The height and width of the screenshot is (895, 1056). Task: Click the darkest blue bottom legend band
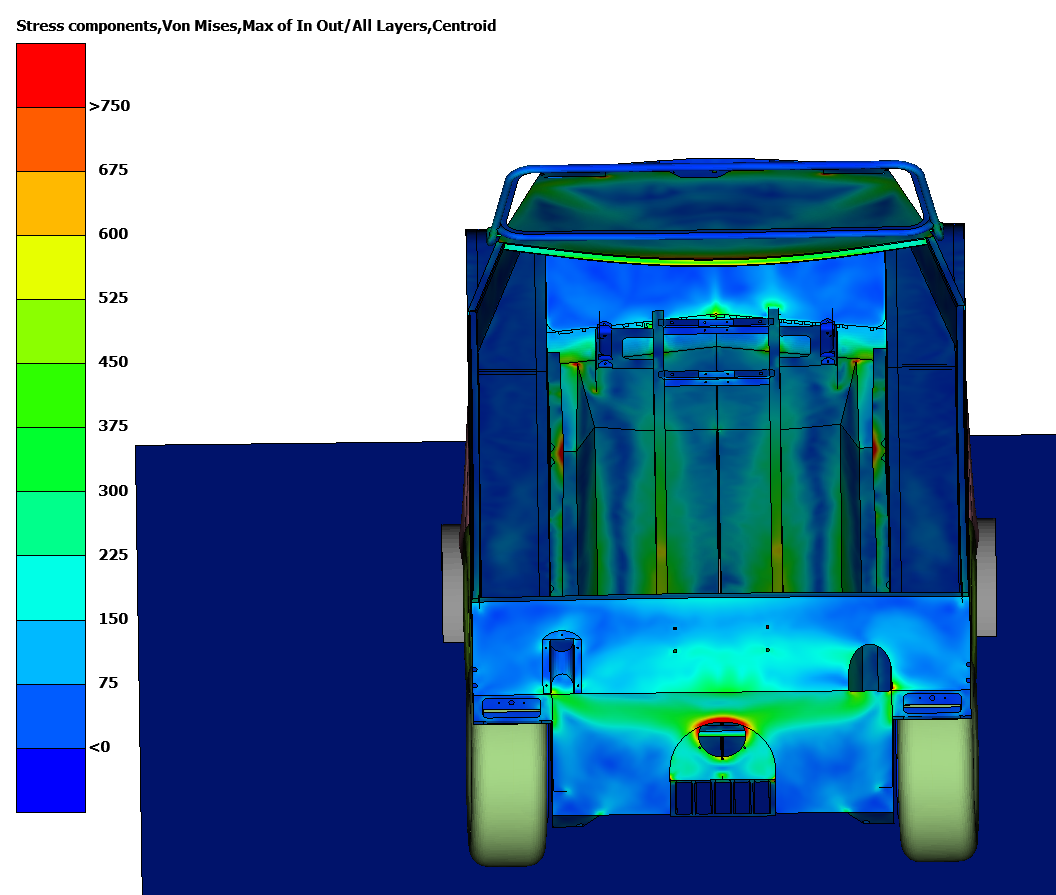(51, 780)
